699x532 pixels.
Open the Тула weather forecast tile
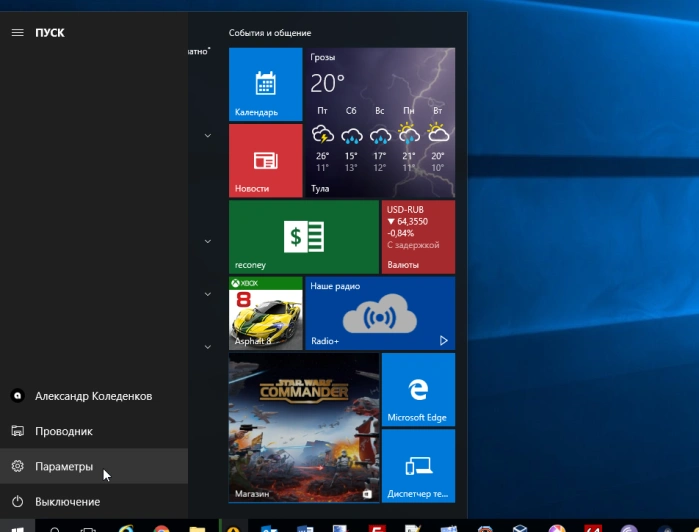(380, 123)
